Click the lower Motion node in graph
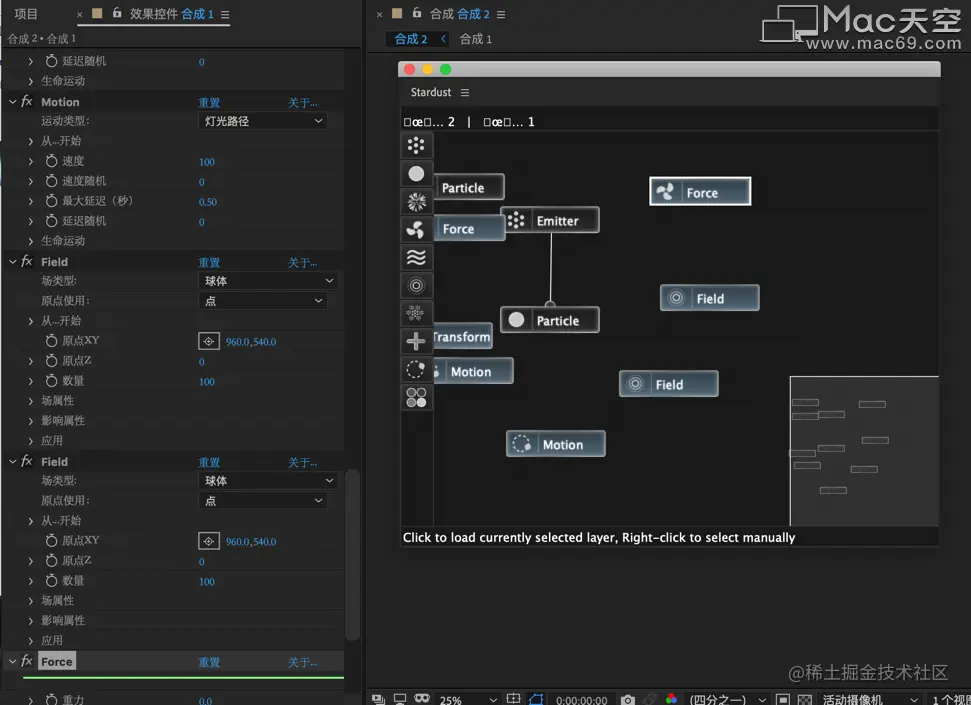The width and height of the screenshot is (971, 705). (555, 444)
